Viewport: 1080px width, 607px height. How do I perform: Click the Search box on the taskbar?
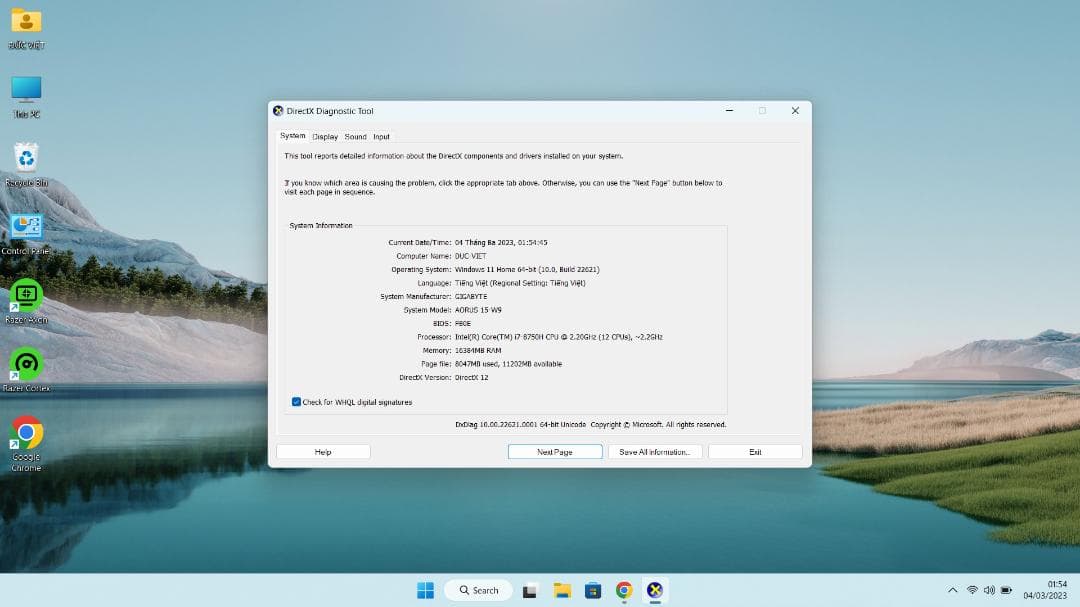478,590
